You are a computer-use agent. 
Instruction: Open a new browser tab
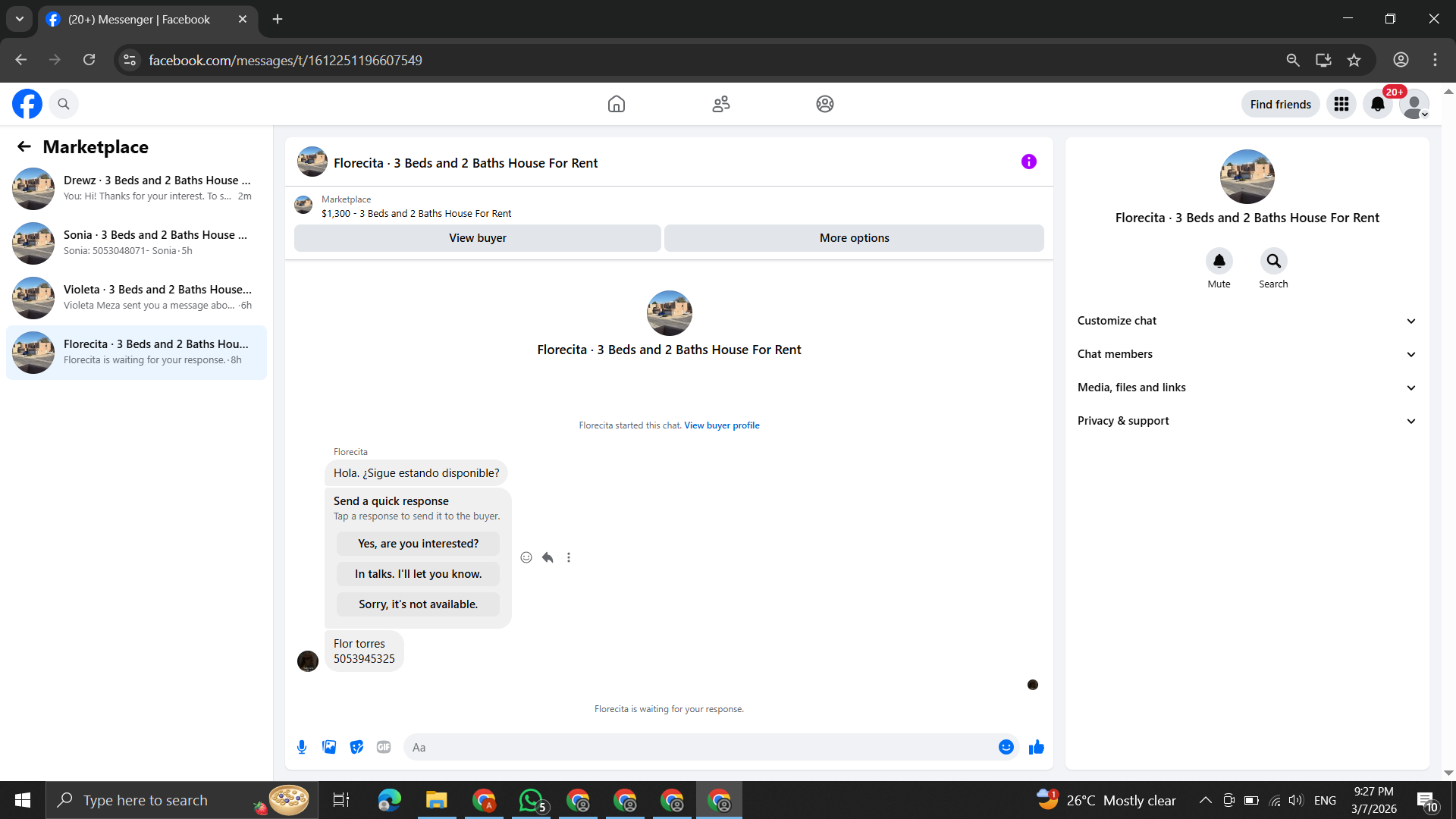(x=278, y=19)
